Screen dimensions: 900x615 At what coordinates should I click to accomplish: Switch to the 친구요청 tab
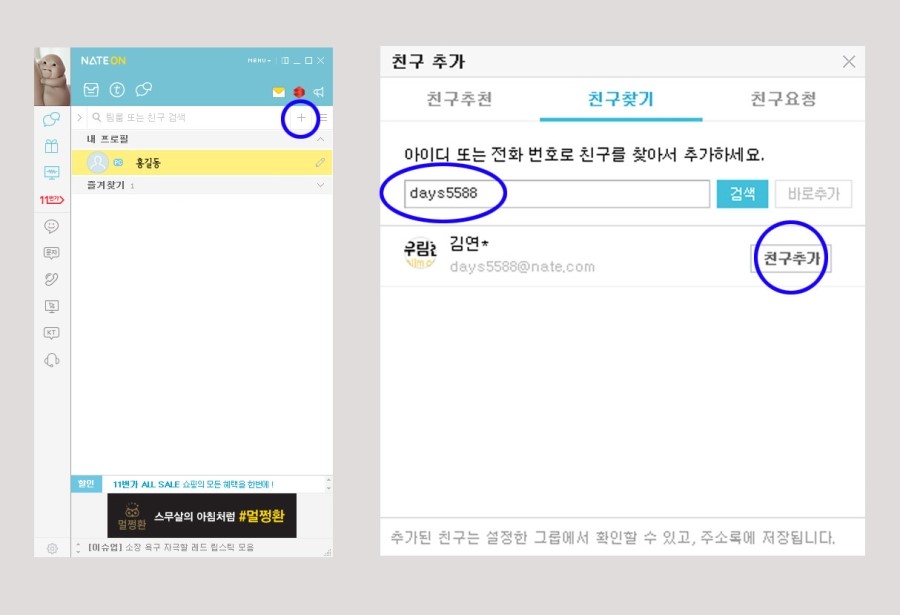click(x=783, y=99)
